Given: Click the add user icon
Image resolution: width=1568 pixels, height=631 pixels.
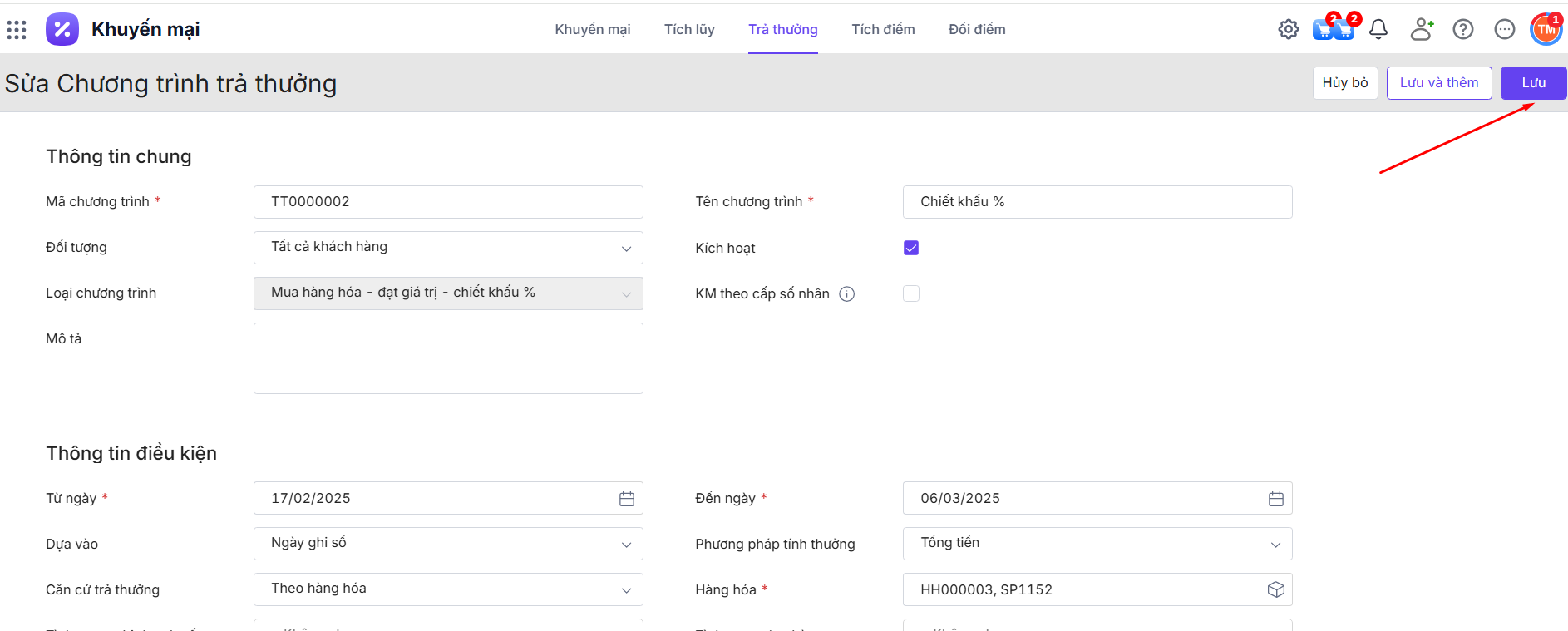Looking at the screenshot, I should coord(1421,30).
